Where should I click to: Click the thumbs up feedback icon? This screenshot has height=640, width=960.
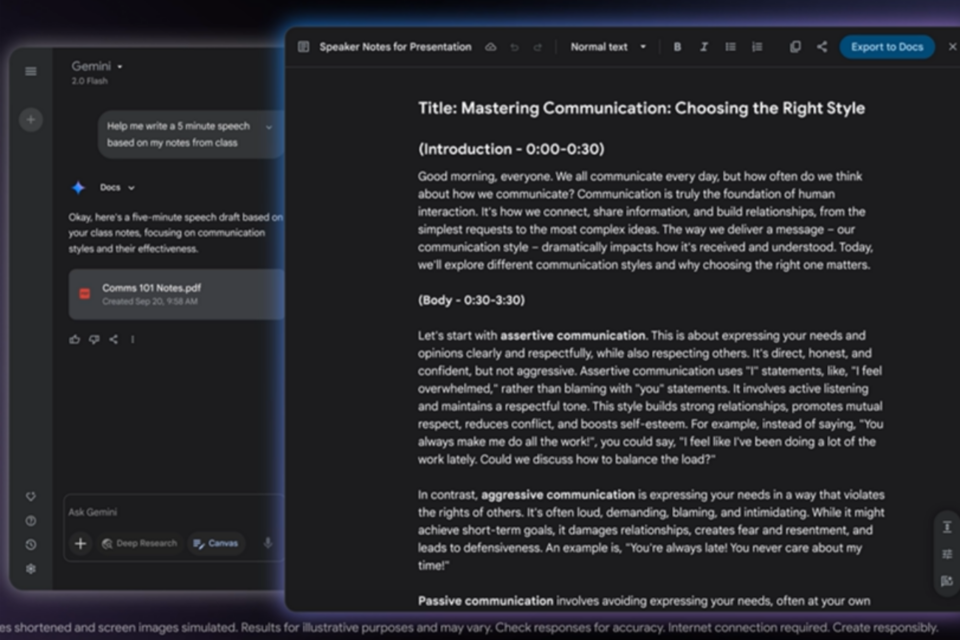point(75,339)
